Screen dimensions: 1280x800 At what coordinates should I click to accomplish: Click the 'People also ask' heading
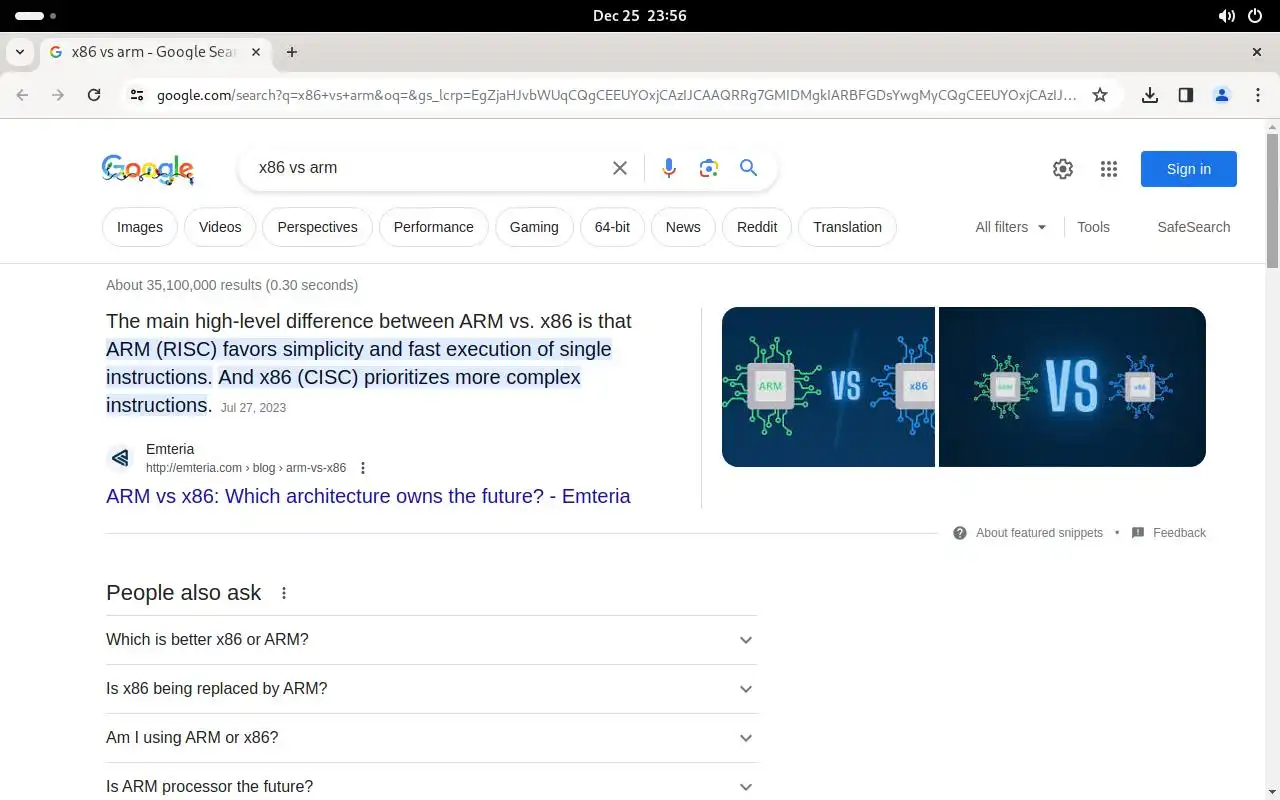pyautogui.click(x=183, y=593)
